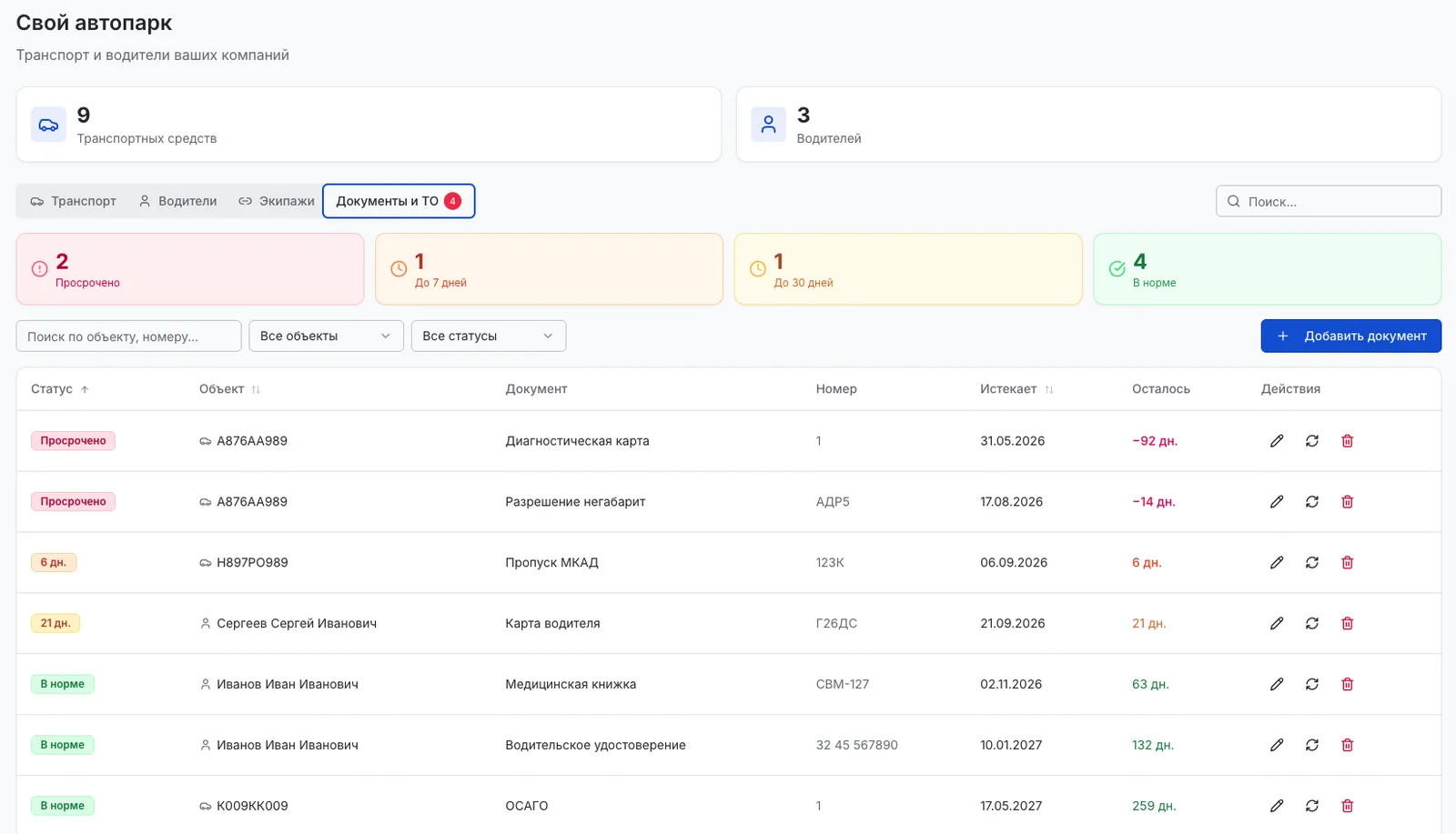1456x834 pixels.
Task: Edit the ОСАГО document row
Action: pyautogui.click(x=1277, y=807)
